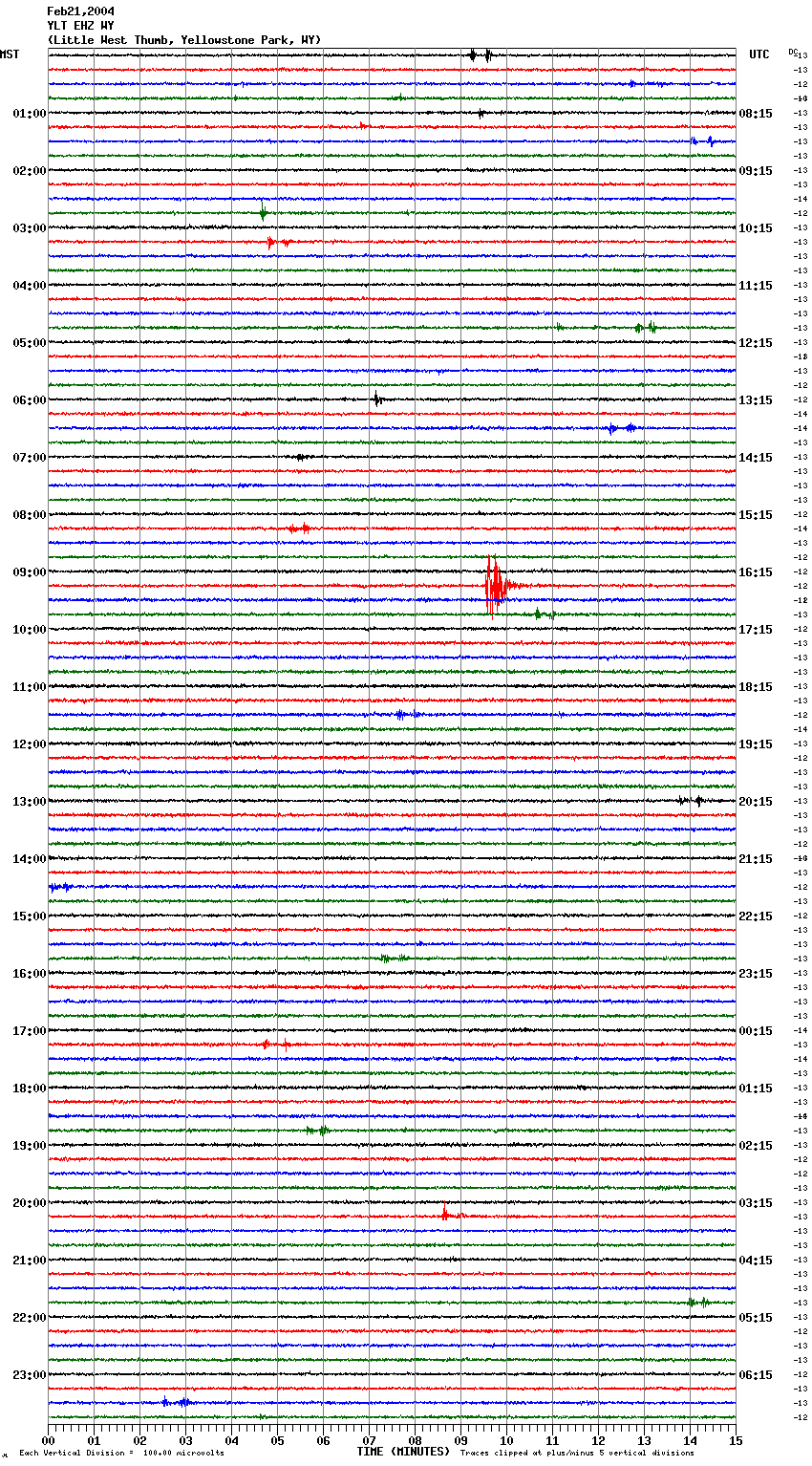Viewport: 812px width, 1466px height.
Task: Click the 00:15 UTC time label
Action: point(756,1031)
